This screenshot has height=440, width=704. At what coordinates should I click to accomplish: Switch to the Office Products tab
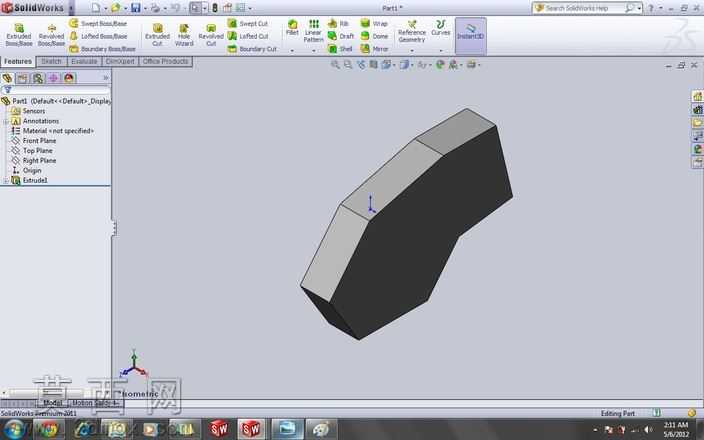[x=165, y=62]
